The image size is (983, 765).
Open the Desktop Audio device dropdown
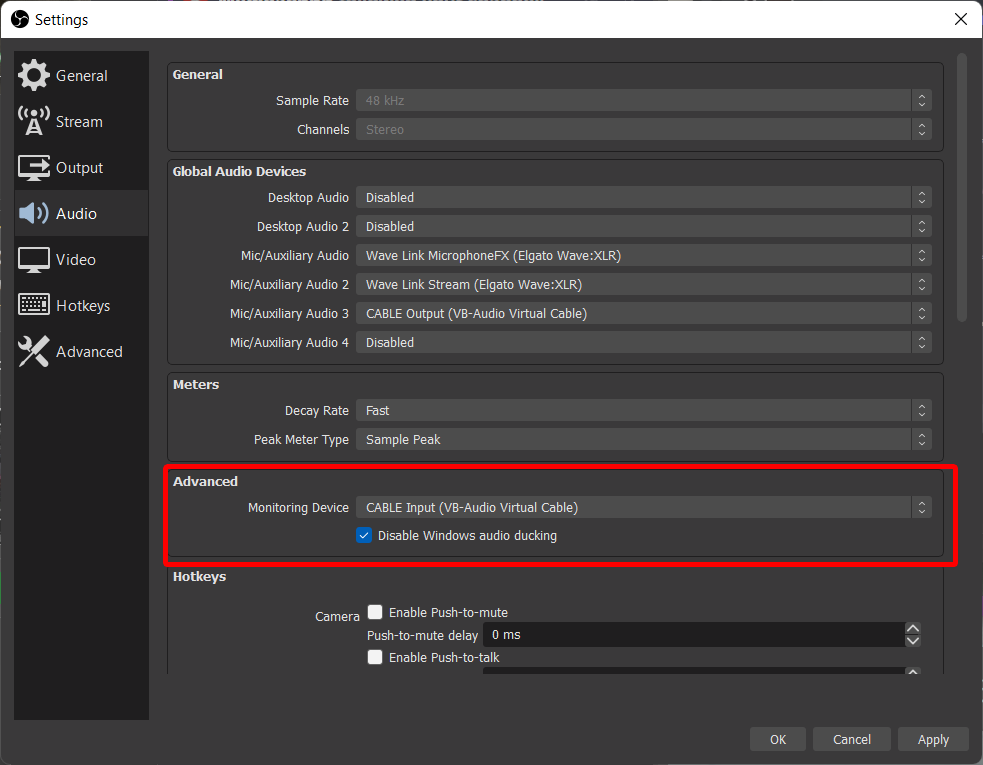pyautogui.click(x=644, y=198)
